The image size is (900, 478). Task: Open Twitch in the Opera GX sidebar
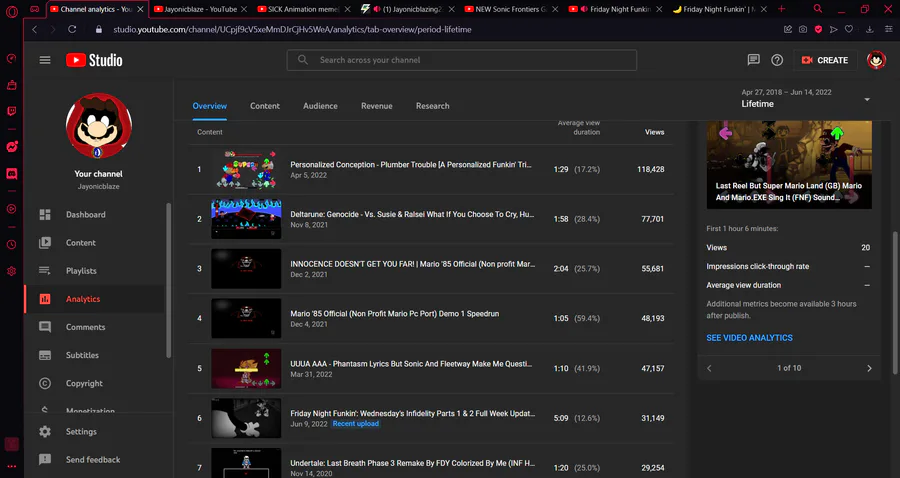(11, 111)
